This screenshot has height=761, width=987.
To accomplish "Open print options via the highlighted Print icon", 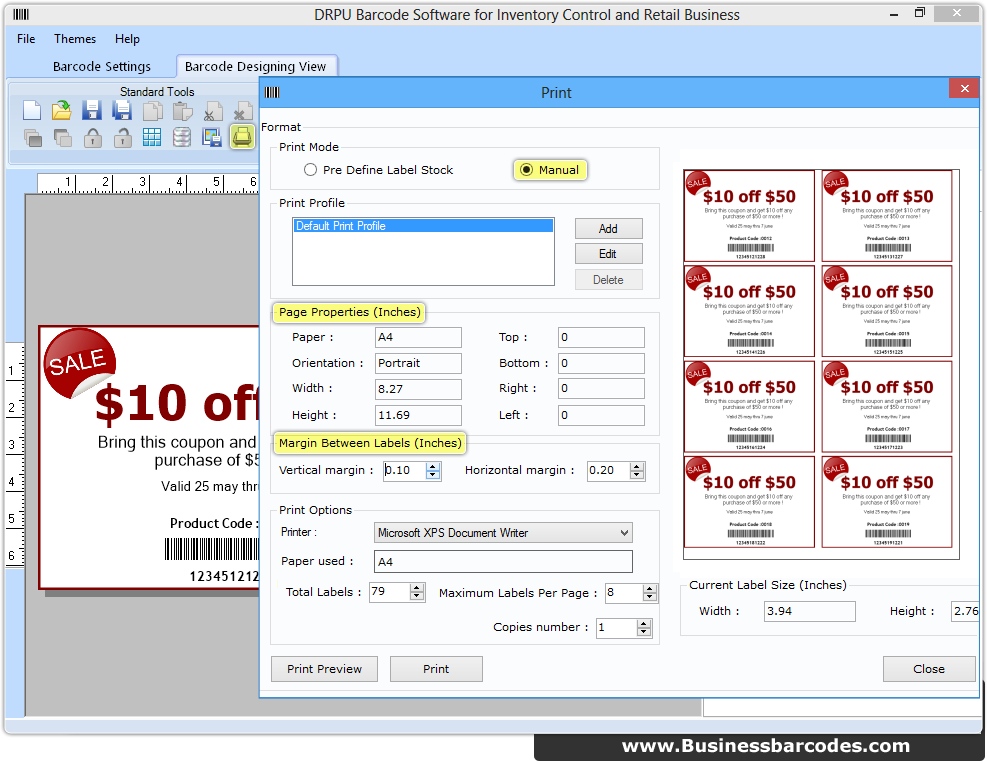I will (242, 137).
